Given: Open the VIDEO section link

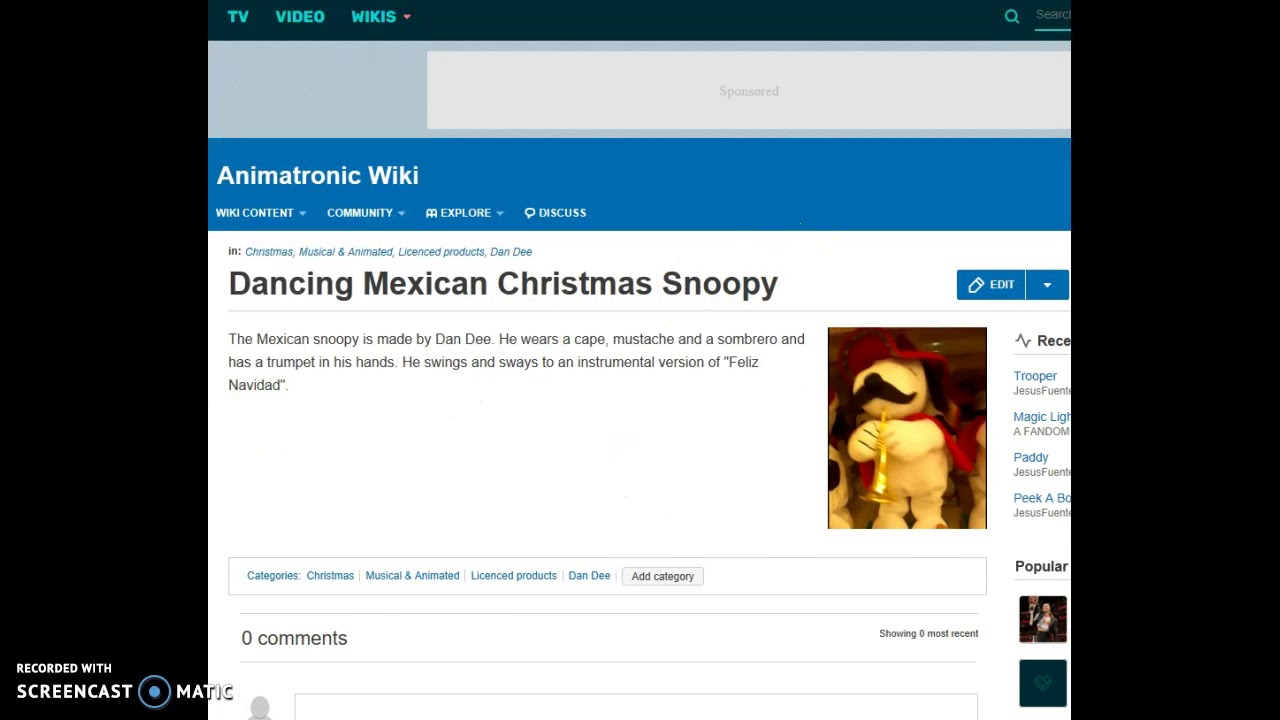Looking at the screenshot, I should tap(300, 17).
